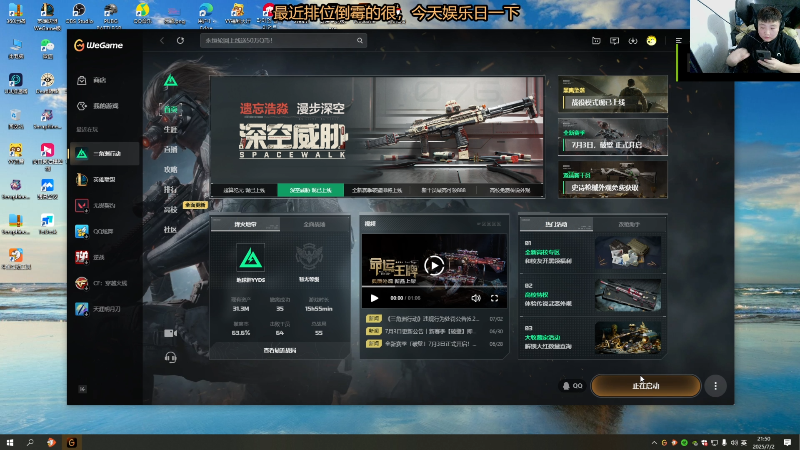Open the news item dated 06/30

coord(434,331)
